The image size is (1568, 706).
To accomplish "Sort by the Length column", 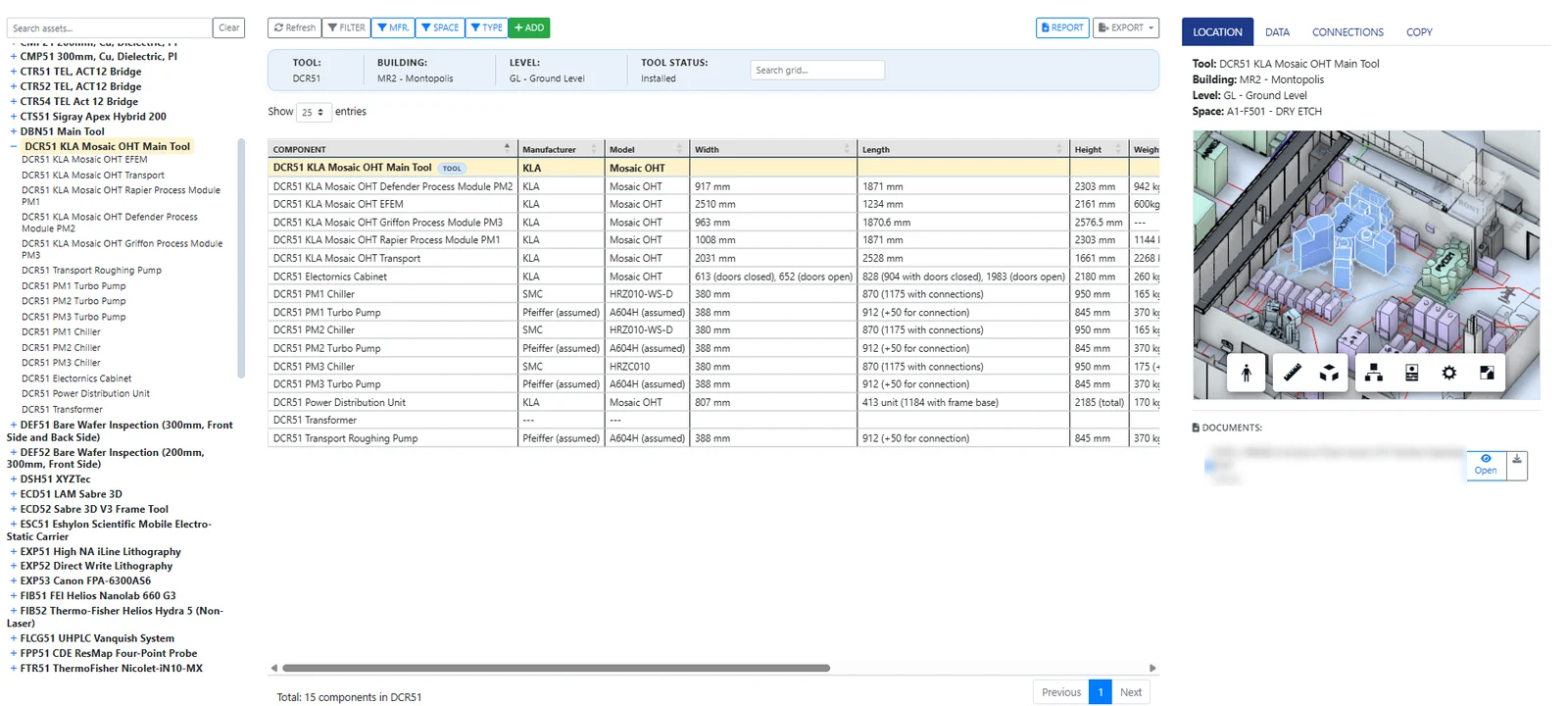I will (x=963, y=149).
